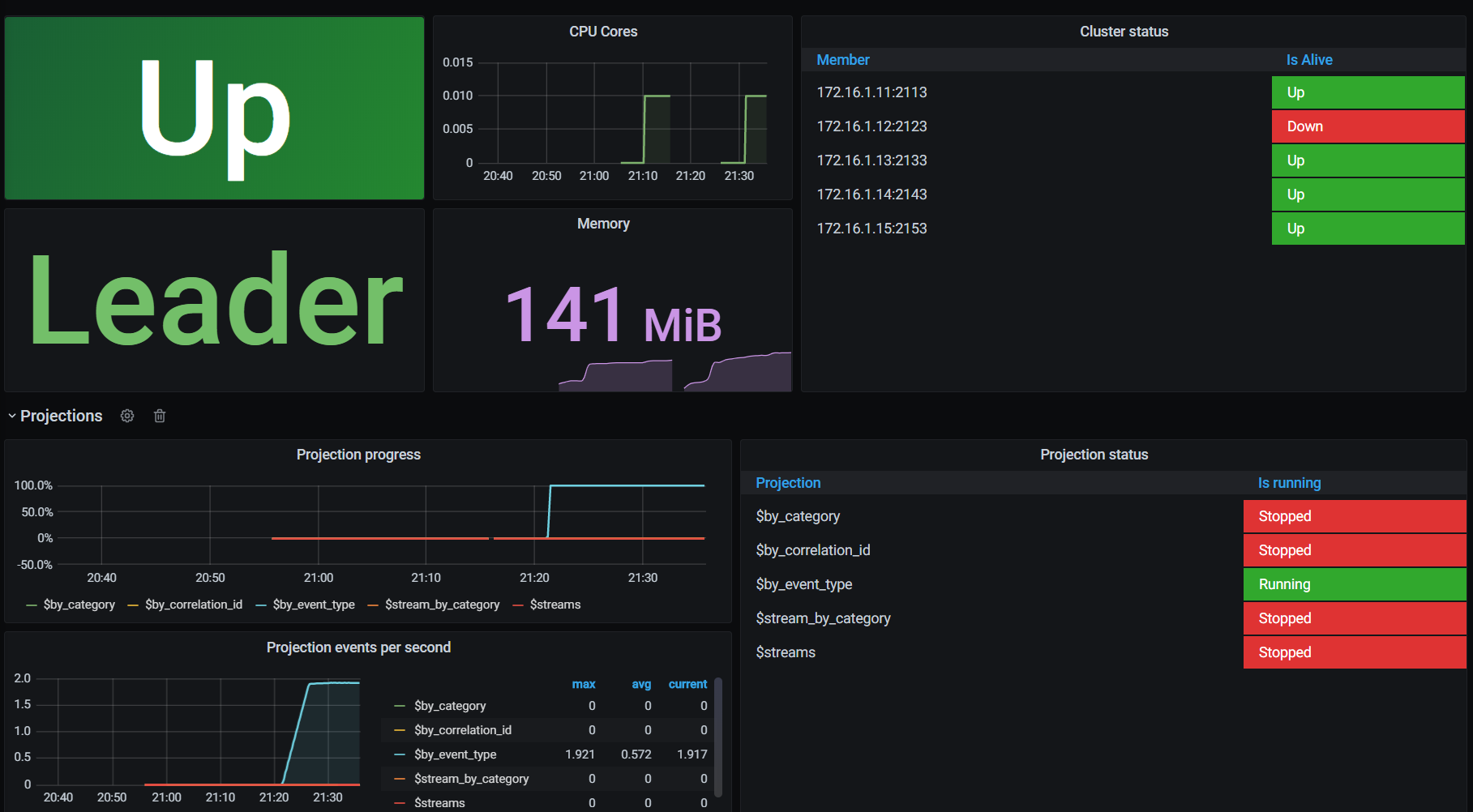The width and height of the screenshot is (1473, 812).
Task: Toggle the $streams series in Projection progress
Action: (555, 605)
